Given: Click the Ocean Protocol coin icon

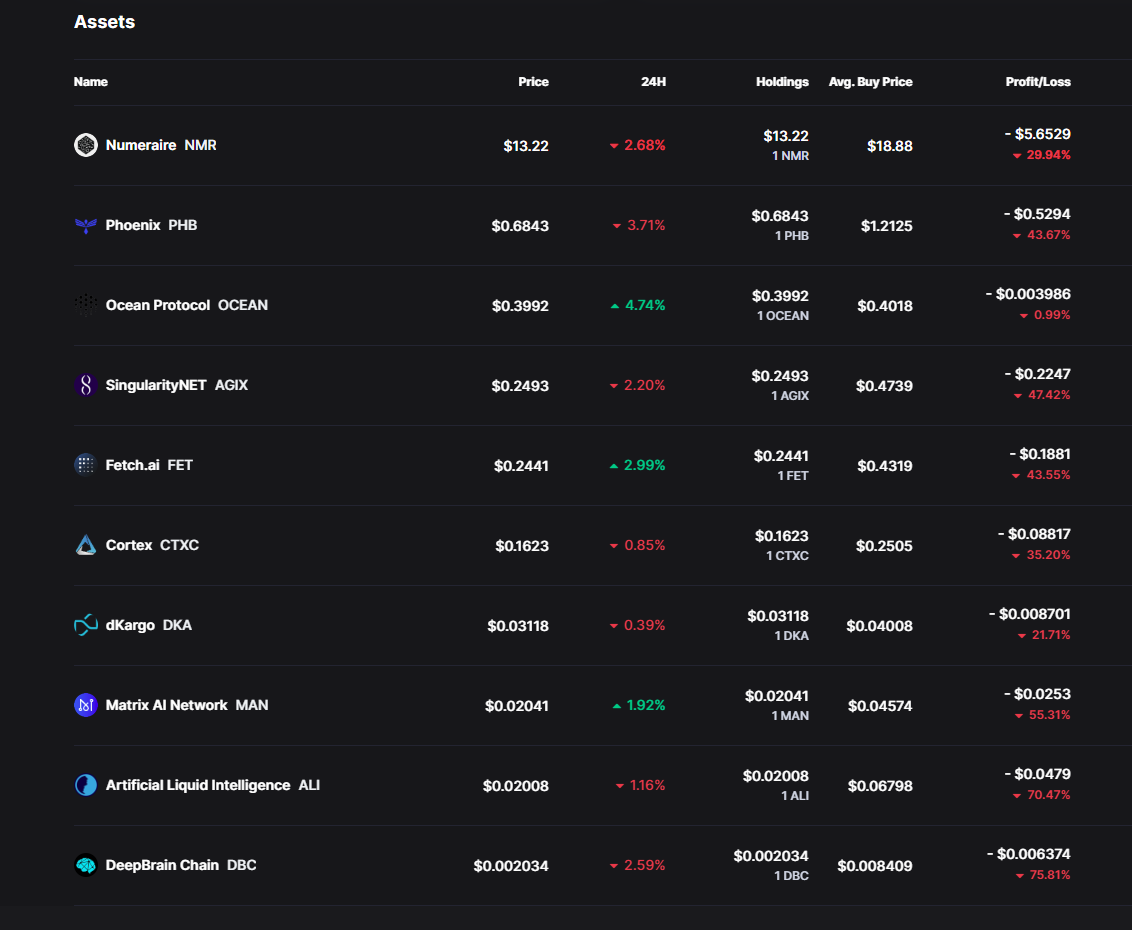Looking at the screenshot, I should point(86,305).
